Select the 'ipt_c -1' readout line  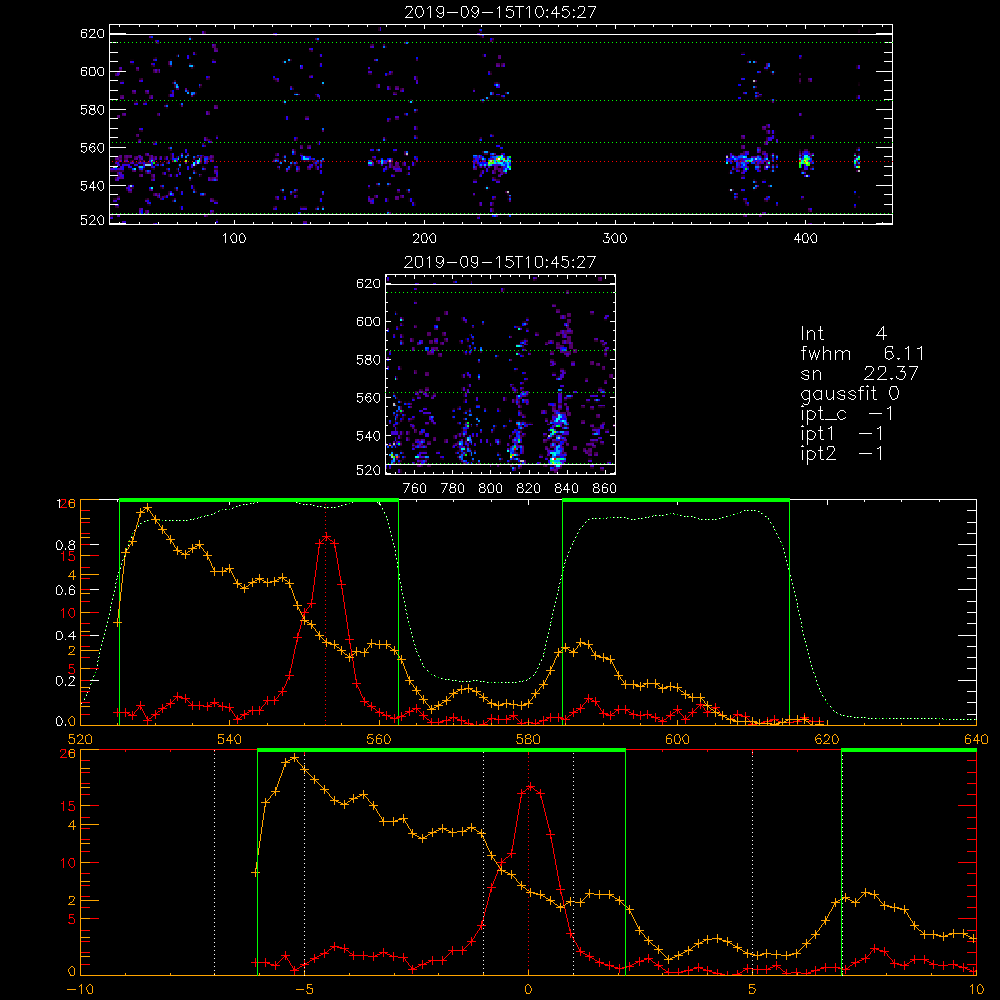(x=847, y=414)
